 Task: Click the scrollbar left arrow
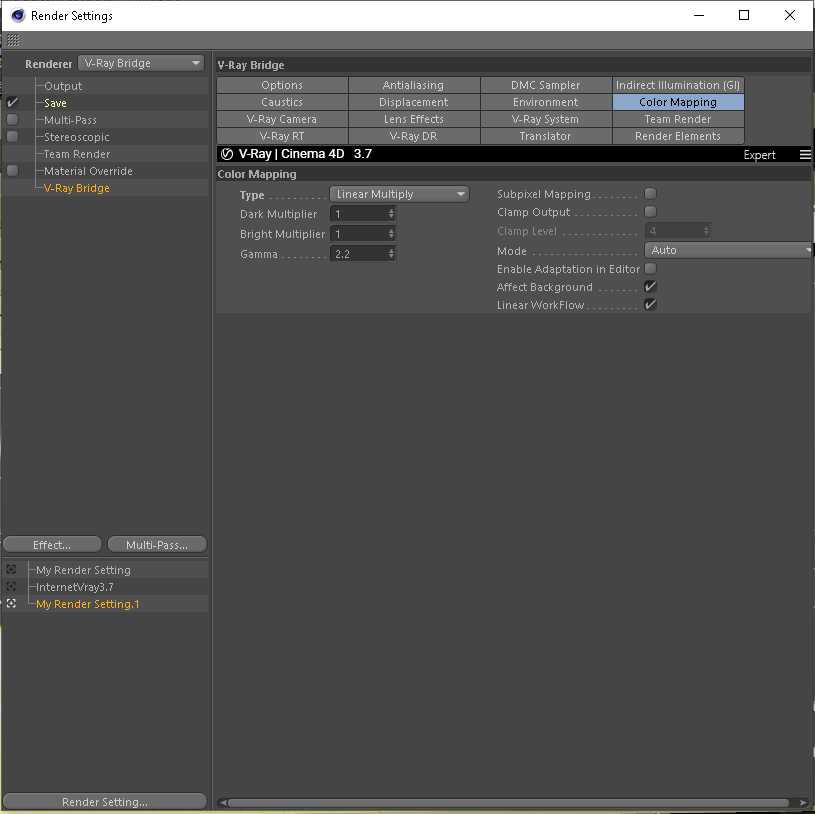click(222, 803)
